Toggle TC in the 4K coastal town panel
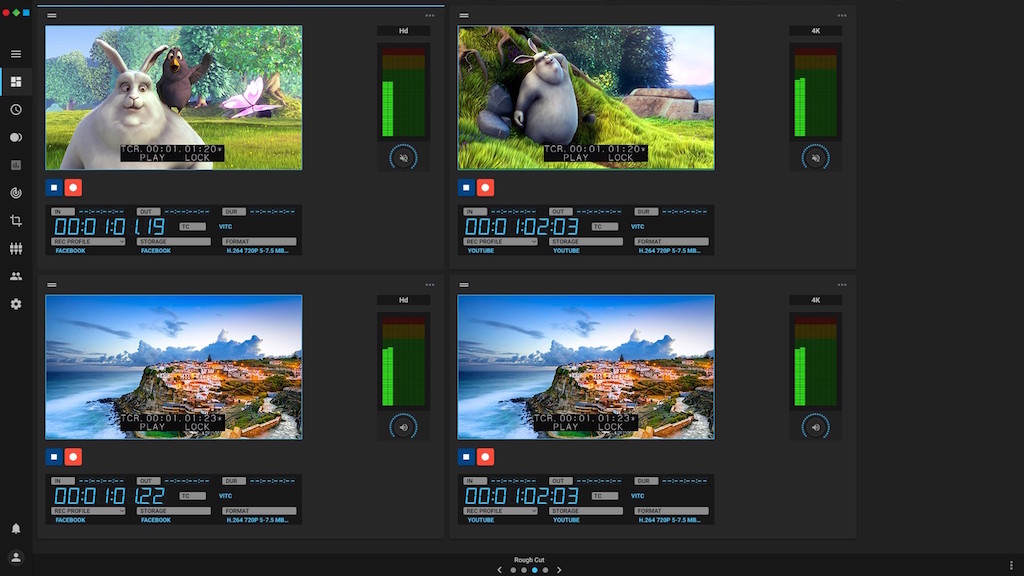Image resolution: width=1024 pixels, height=576 pixels. coord(605,496)
